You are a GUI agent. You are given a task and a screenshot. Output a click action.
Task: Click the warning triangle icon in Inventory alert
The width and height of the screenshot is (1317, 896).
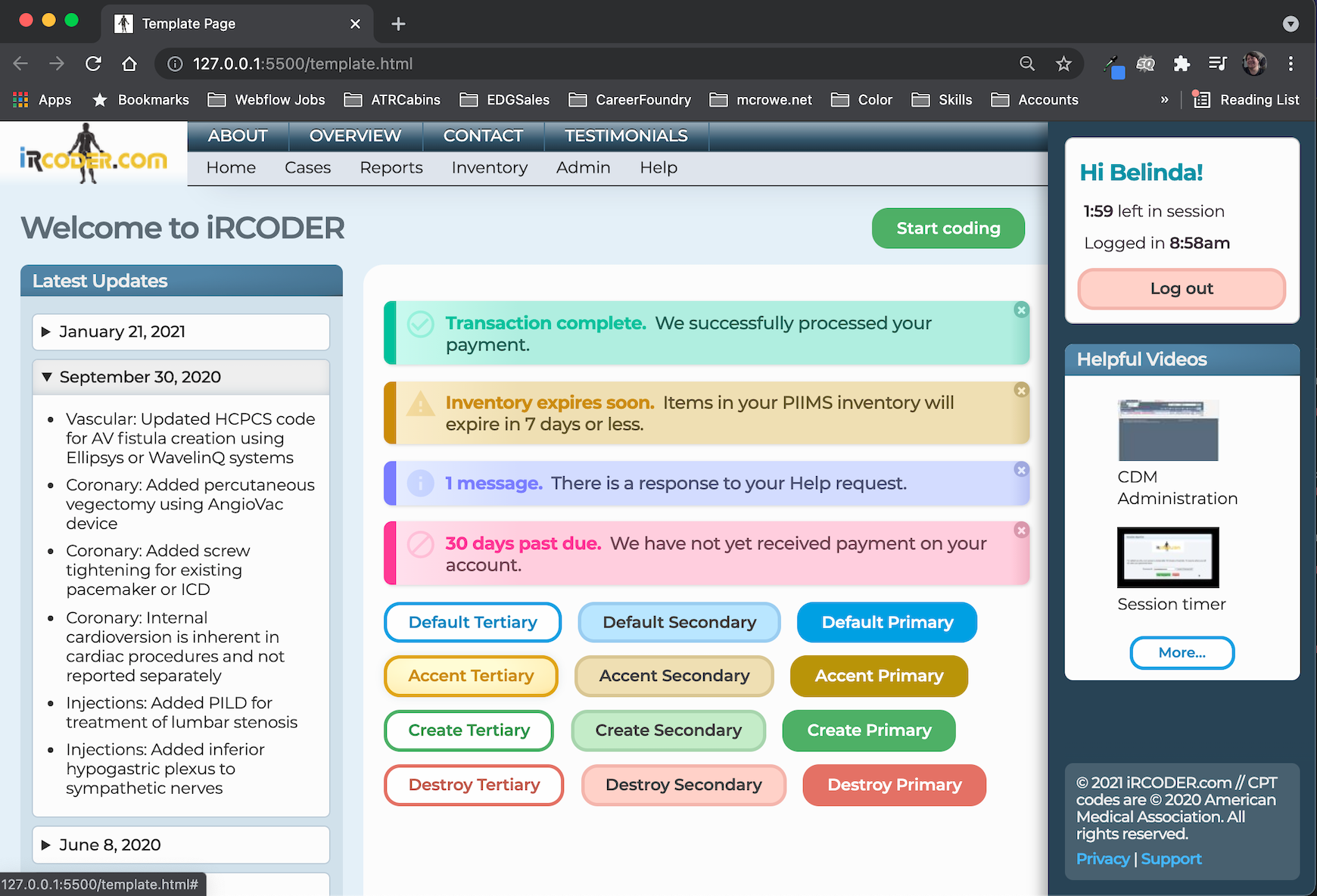pos(420,404)
